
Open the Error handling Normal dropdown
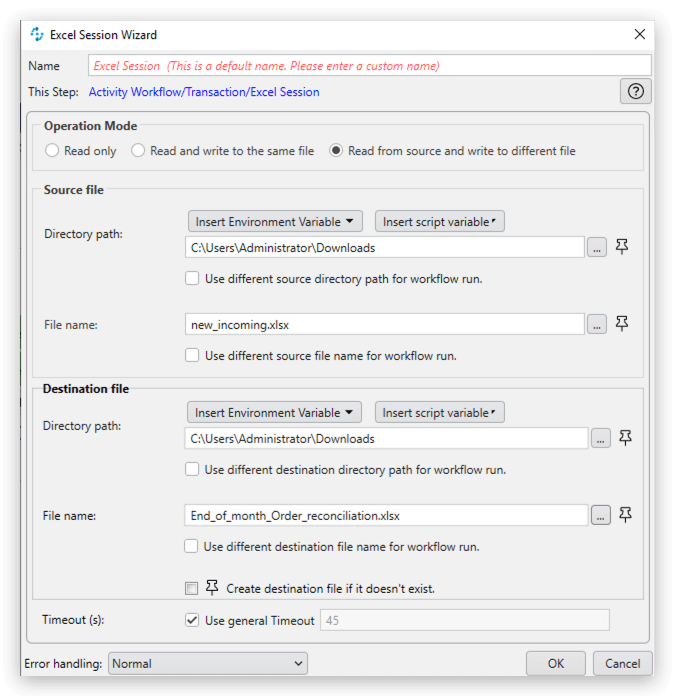(208, 664)
